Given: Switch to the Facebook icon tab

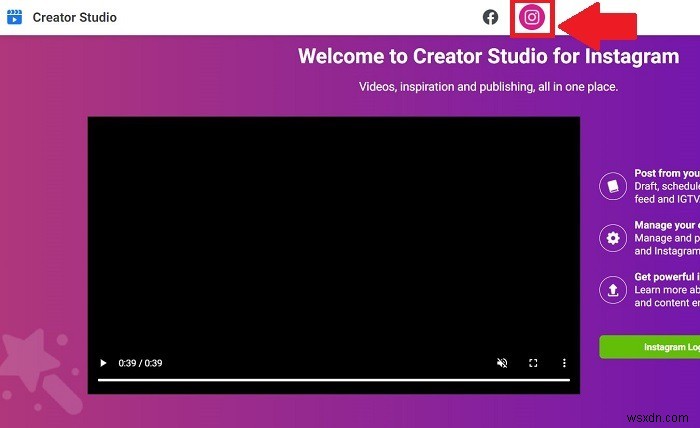Looking at the screenshot, I should pos(490,17).
